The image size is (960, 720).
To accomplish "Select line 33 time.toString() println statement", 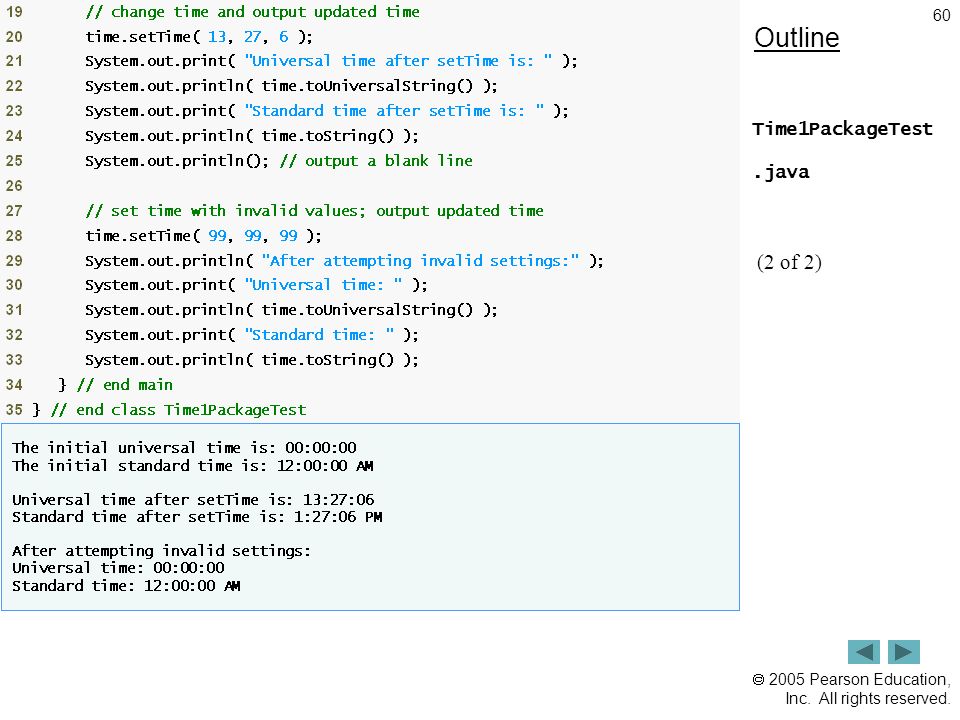I will point(252,360).
